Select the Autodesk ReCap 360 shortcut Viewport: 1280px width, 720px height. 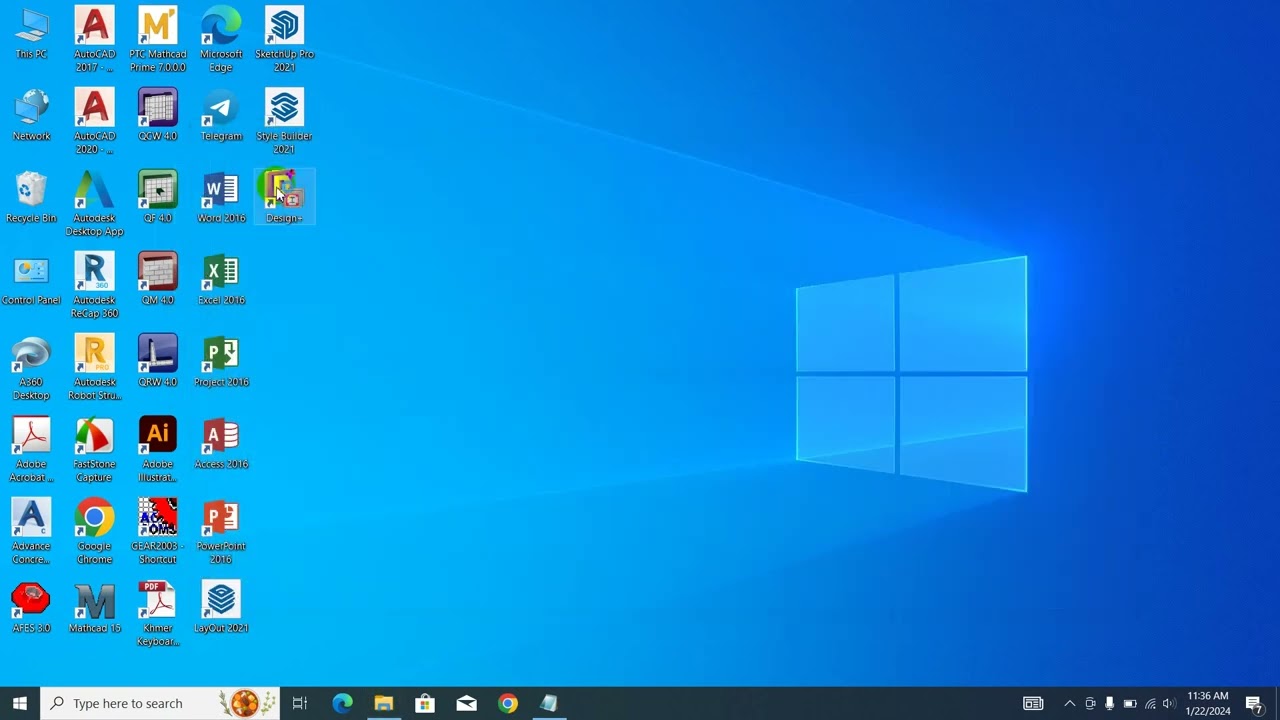[95, 286]
